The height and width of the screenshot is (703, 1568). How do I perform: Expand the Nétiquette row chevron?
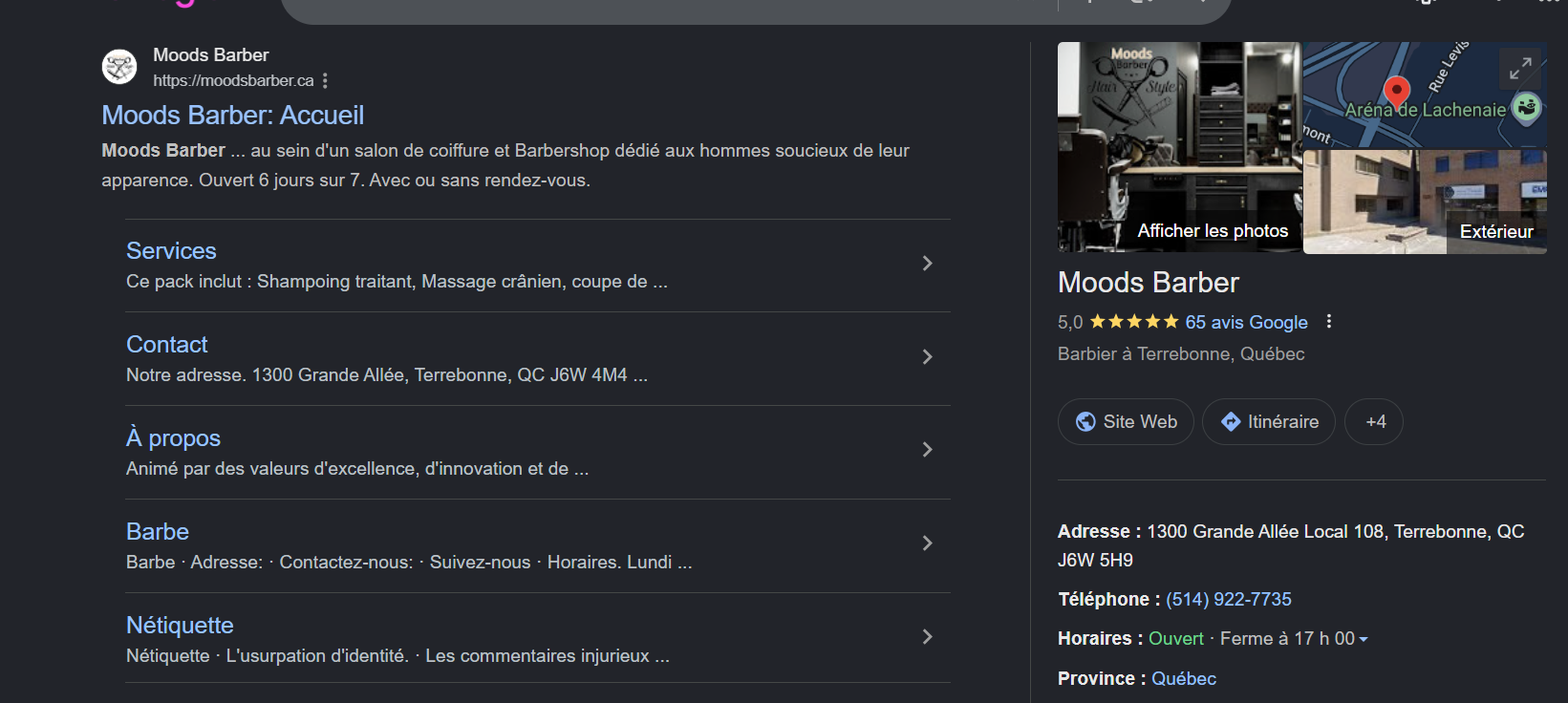[927, 637]
